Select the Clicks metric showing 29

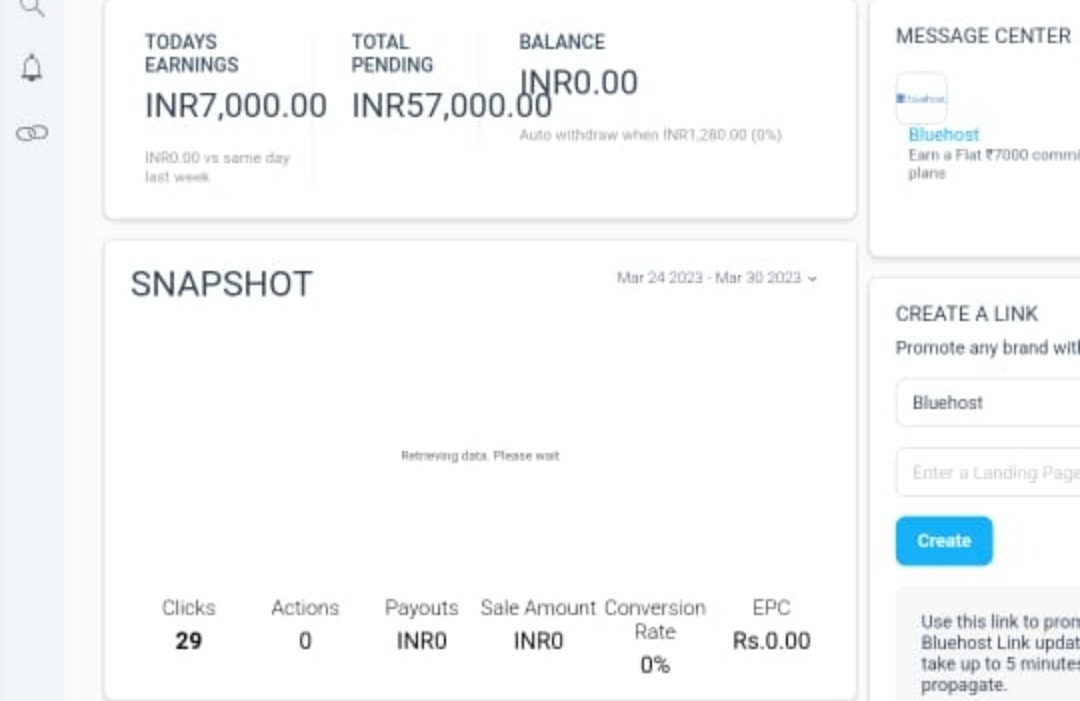pos(188,624)
